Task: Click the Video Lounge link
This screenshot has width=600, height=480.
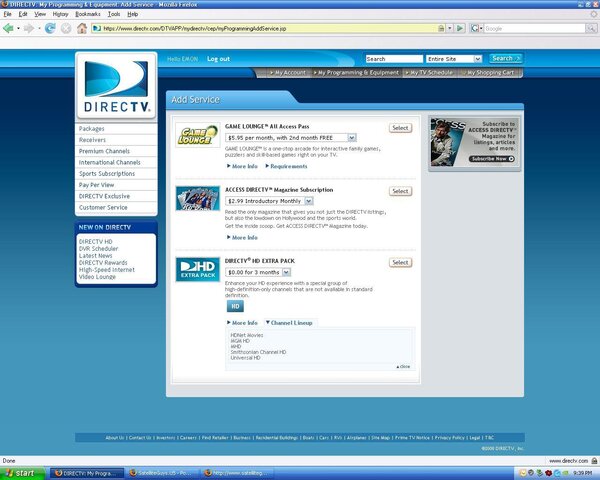Action: (x=97, y=277)
